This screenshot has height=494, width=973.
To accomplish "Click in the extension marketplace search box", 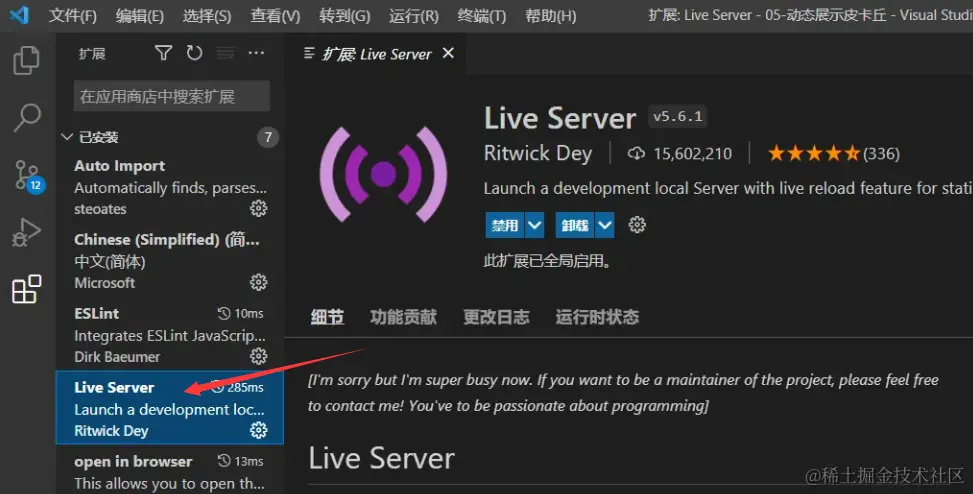I will 172,96.
